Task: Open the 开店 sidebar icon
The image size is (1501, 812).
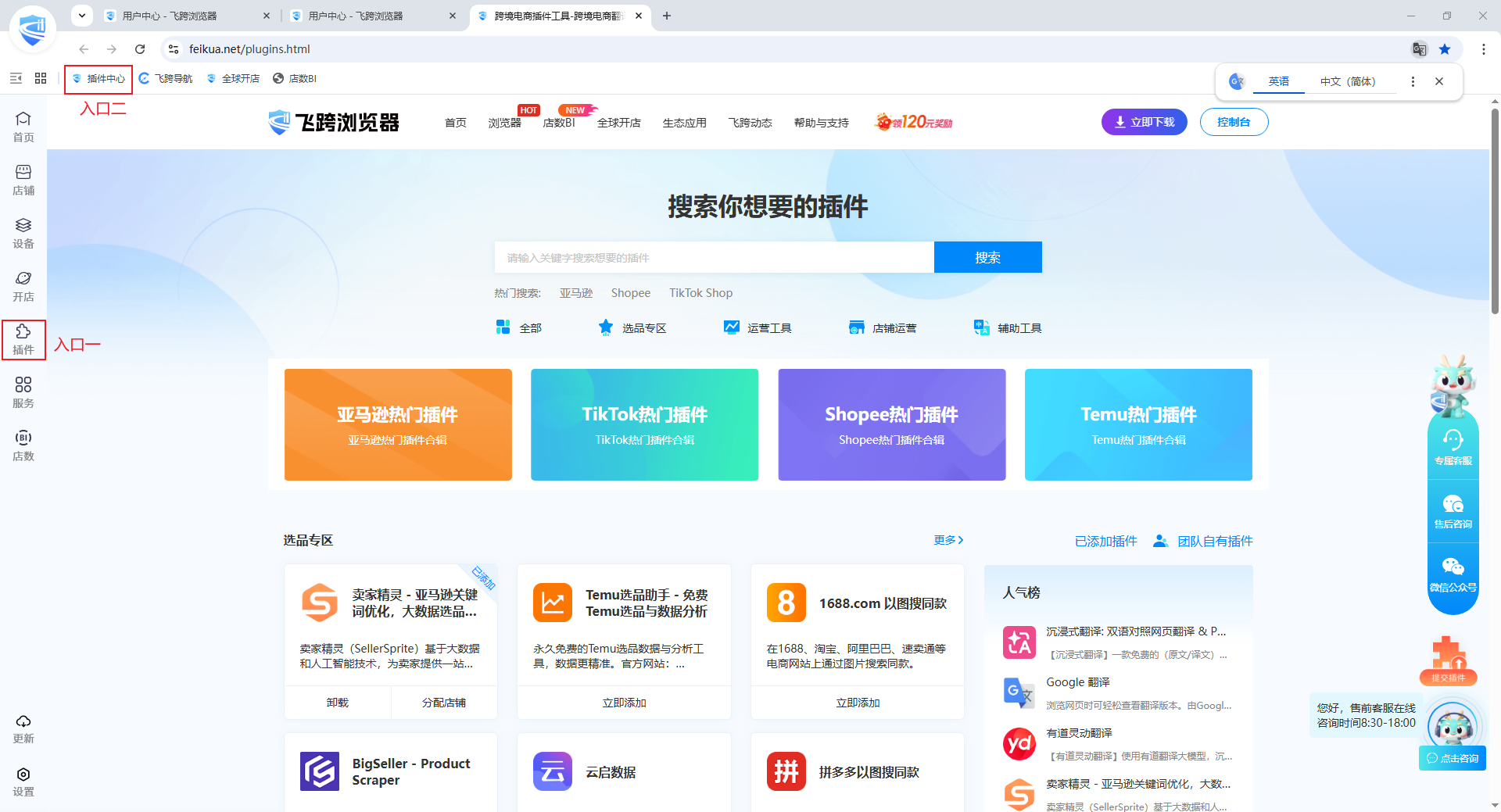Action: [x=23, y=286]
